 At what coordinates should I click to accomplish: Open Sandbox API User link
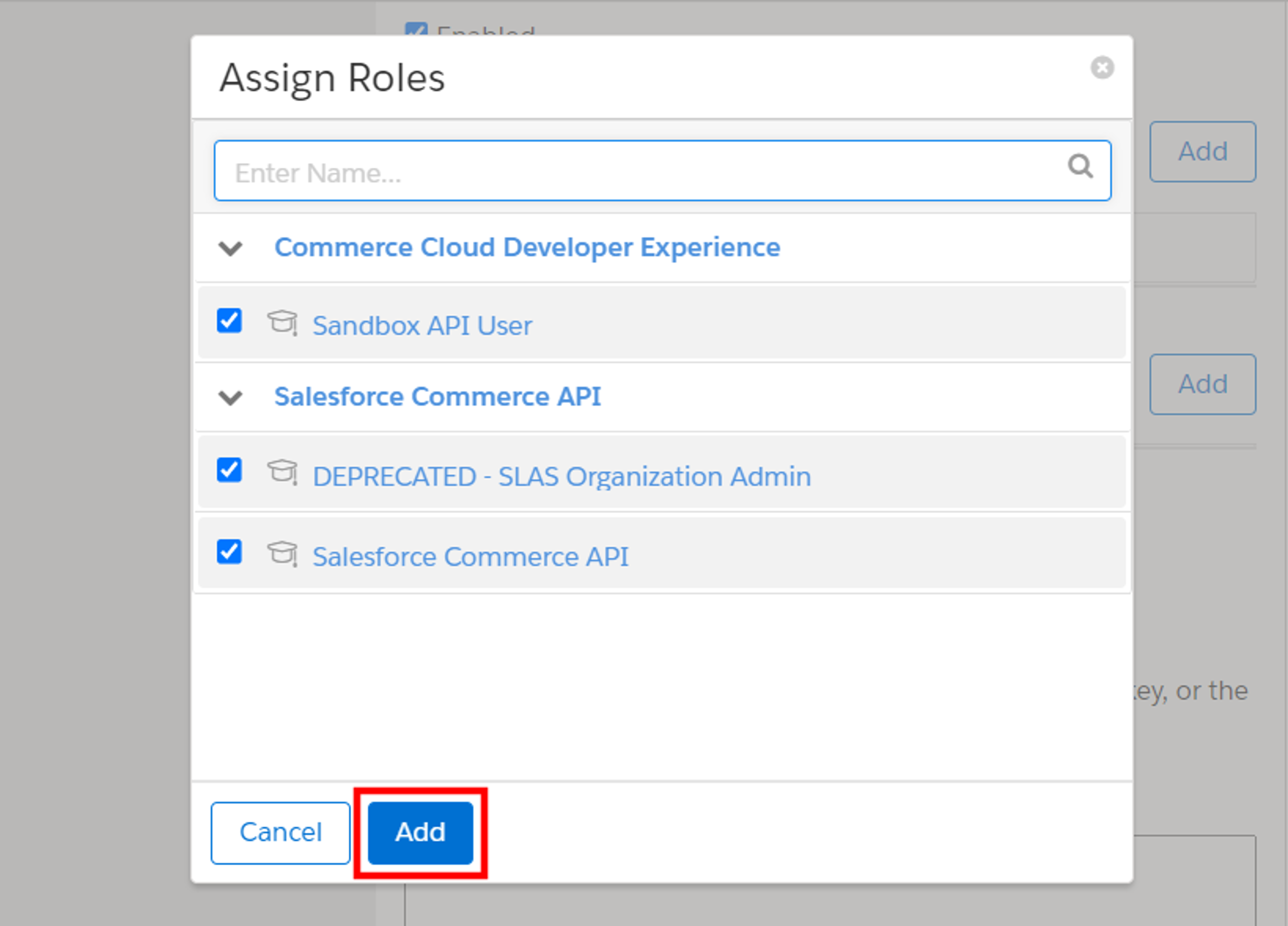pos(422,326)
